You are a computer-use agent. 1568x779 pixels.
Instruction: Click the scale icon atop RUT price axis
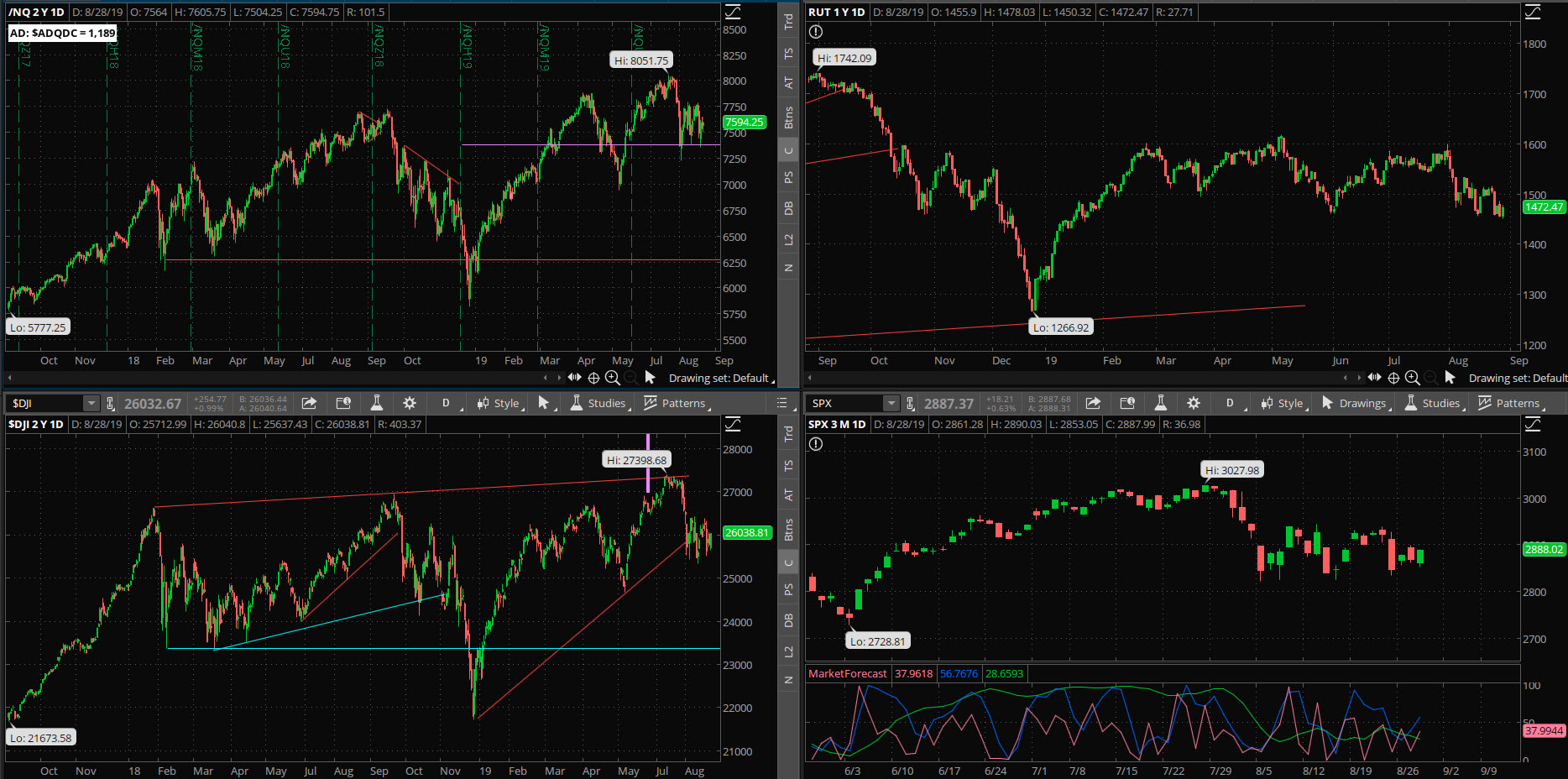tap(1533, 12)
